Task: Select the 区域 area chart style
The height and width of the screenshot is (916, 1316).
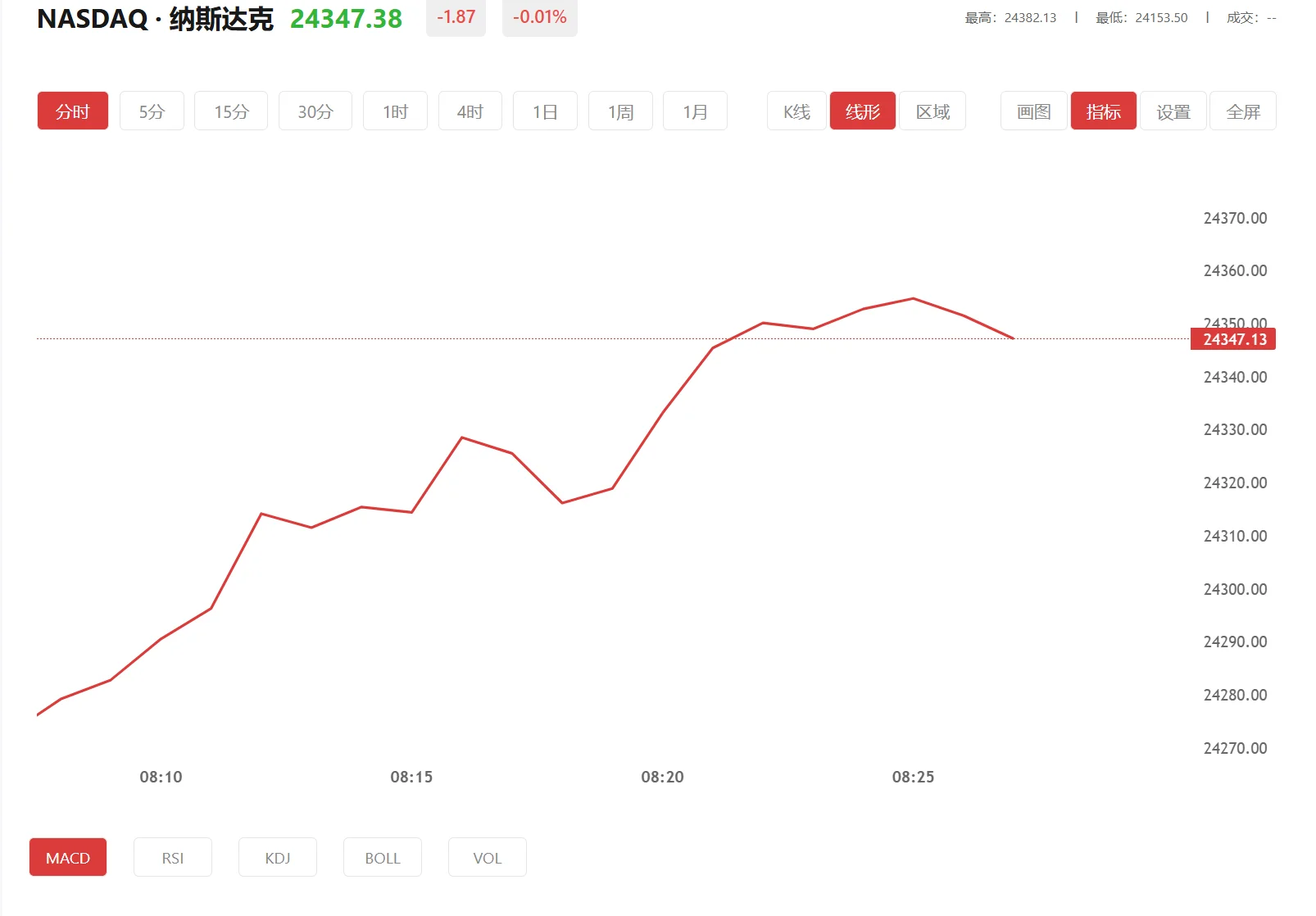Action: [933, 111]
